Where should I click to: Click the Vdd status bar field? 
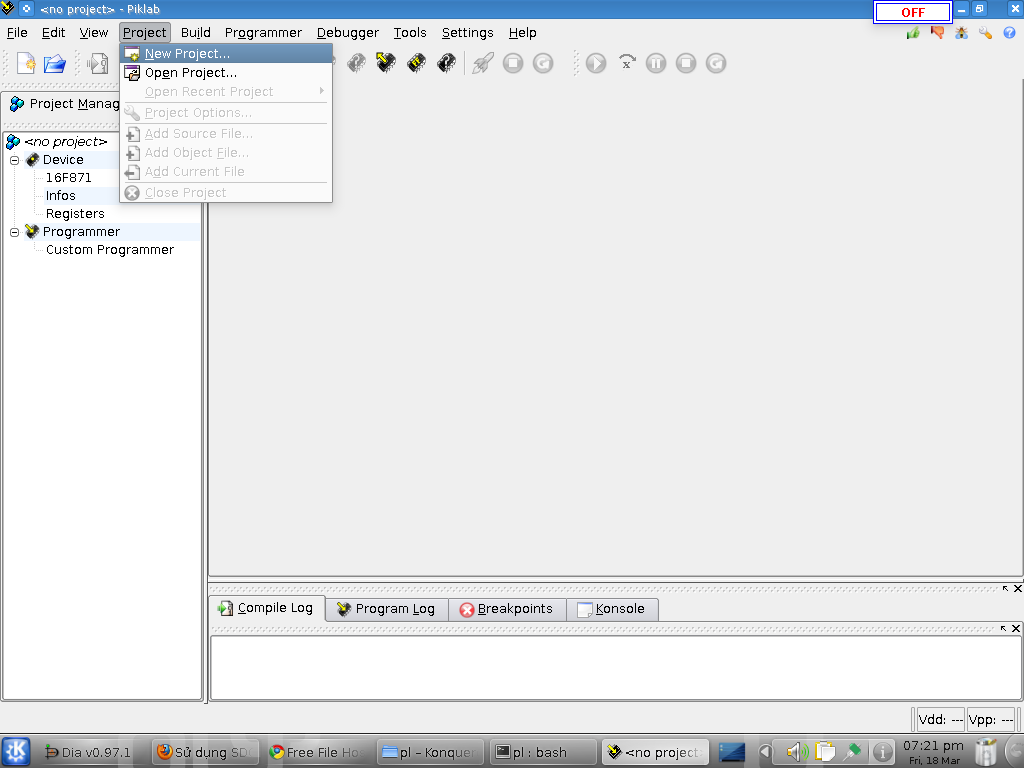pyautogui.click(x=940, y=720)
